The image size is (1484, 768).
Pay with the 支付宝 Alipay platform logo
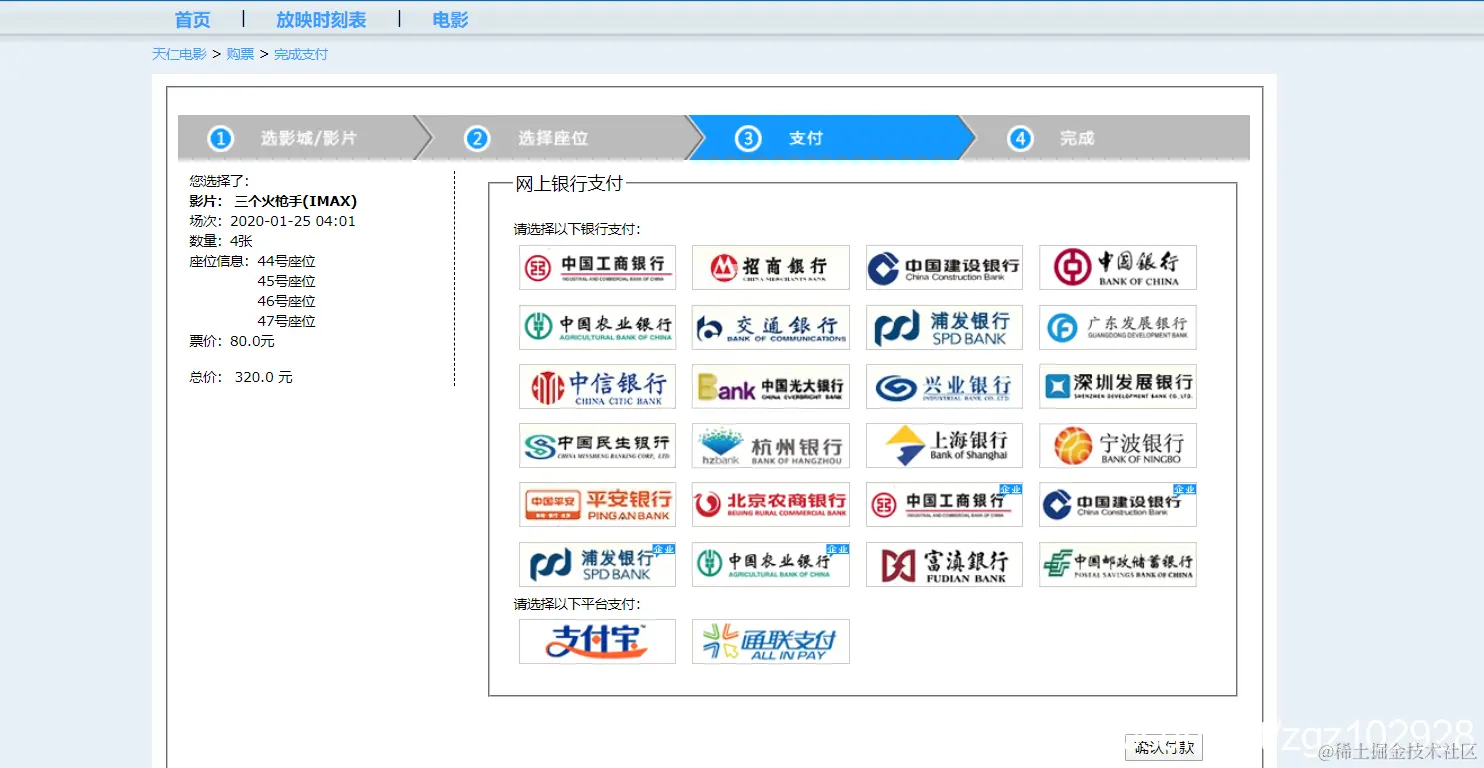(597, 641)
